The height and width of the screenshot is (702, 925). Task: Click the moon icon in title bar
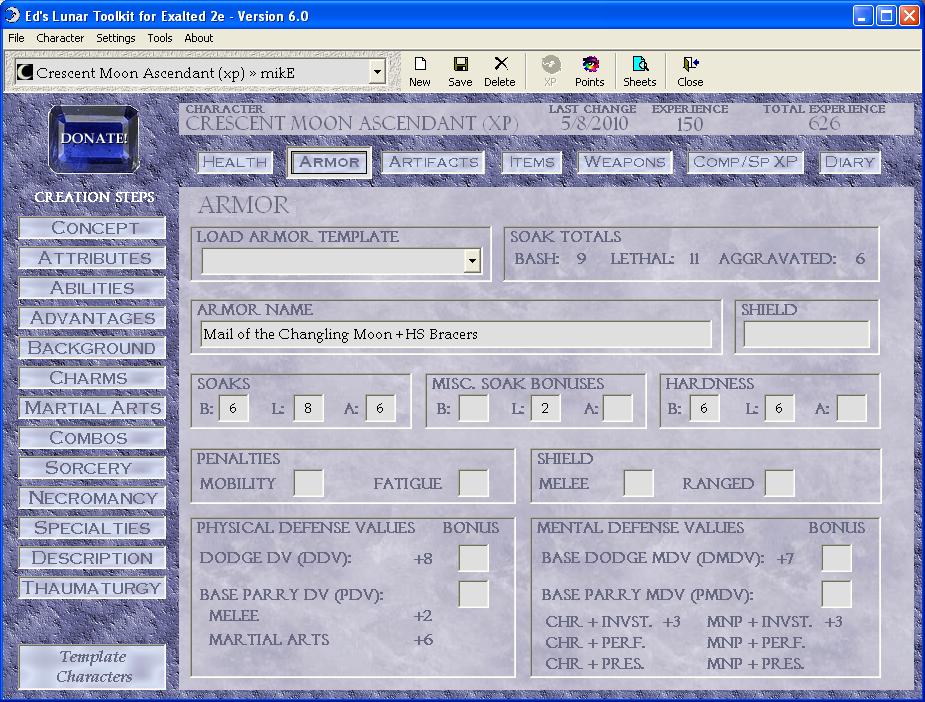click(x=12, y=15)
